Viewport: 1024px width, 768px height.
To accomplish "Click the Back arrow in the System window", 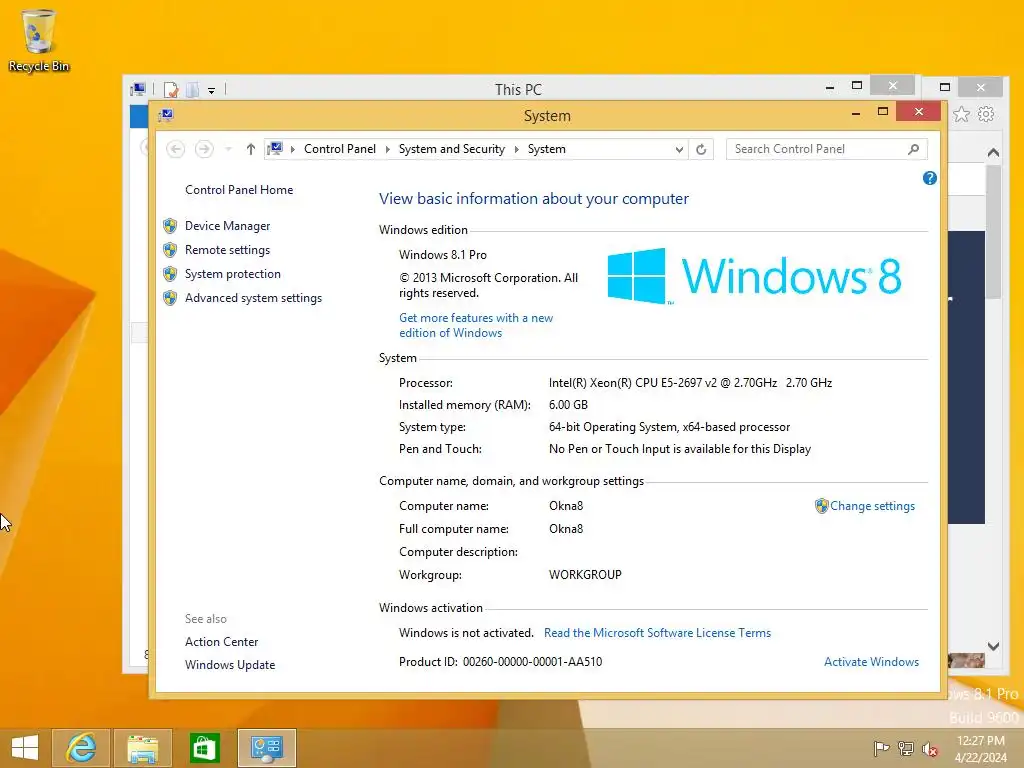I will (x=175, y=150).
